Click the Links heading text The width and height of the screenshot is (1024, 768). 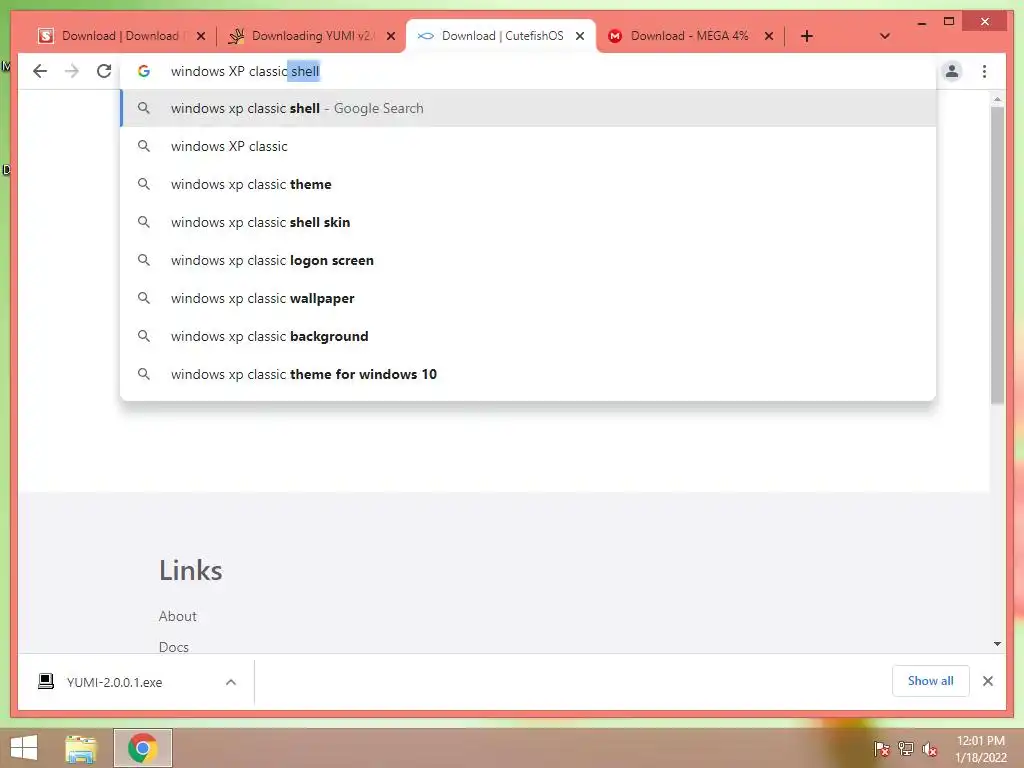(191, 570)
